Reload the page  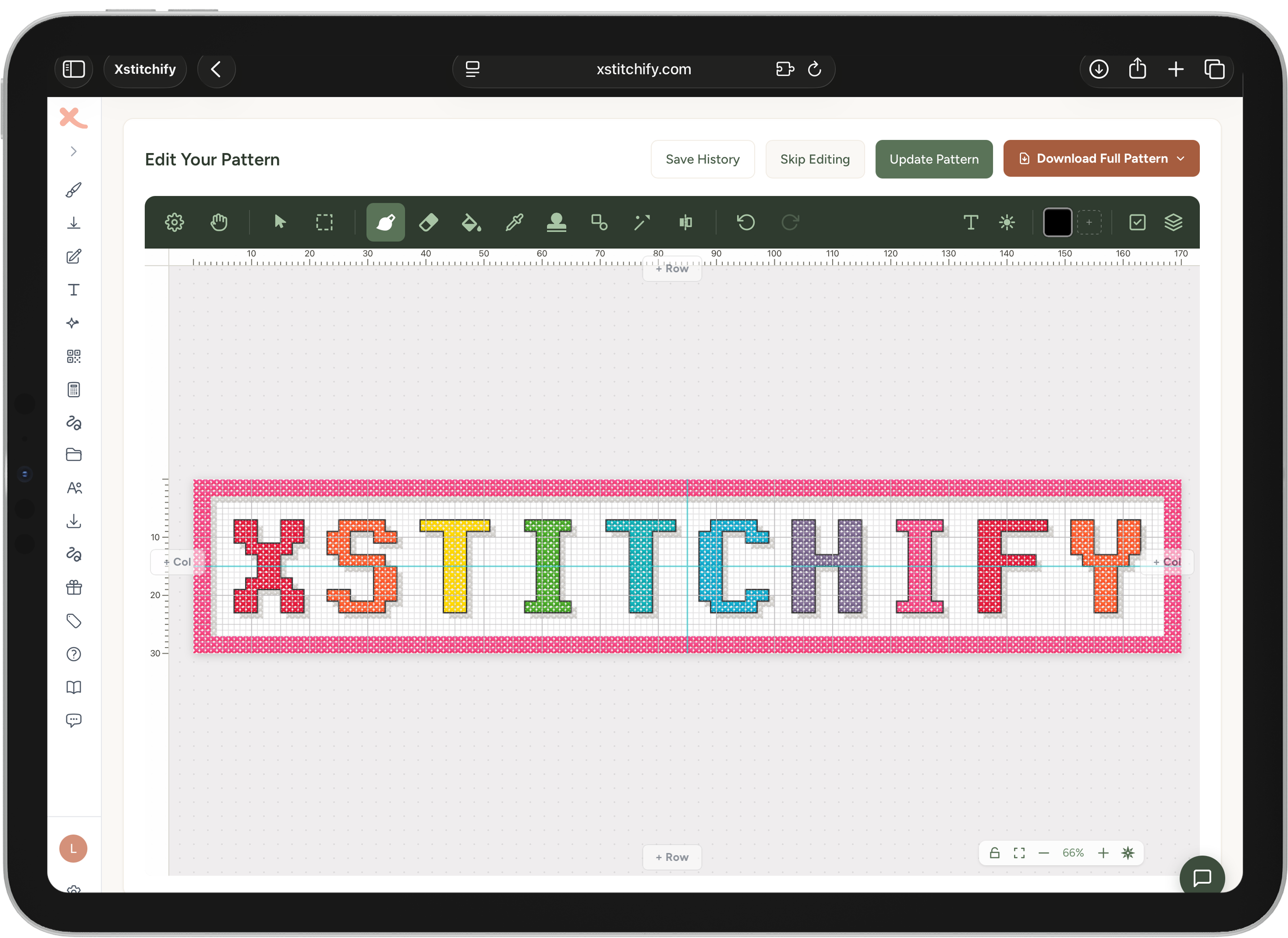pyautogui.click(x=814, y=69)
